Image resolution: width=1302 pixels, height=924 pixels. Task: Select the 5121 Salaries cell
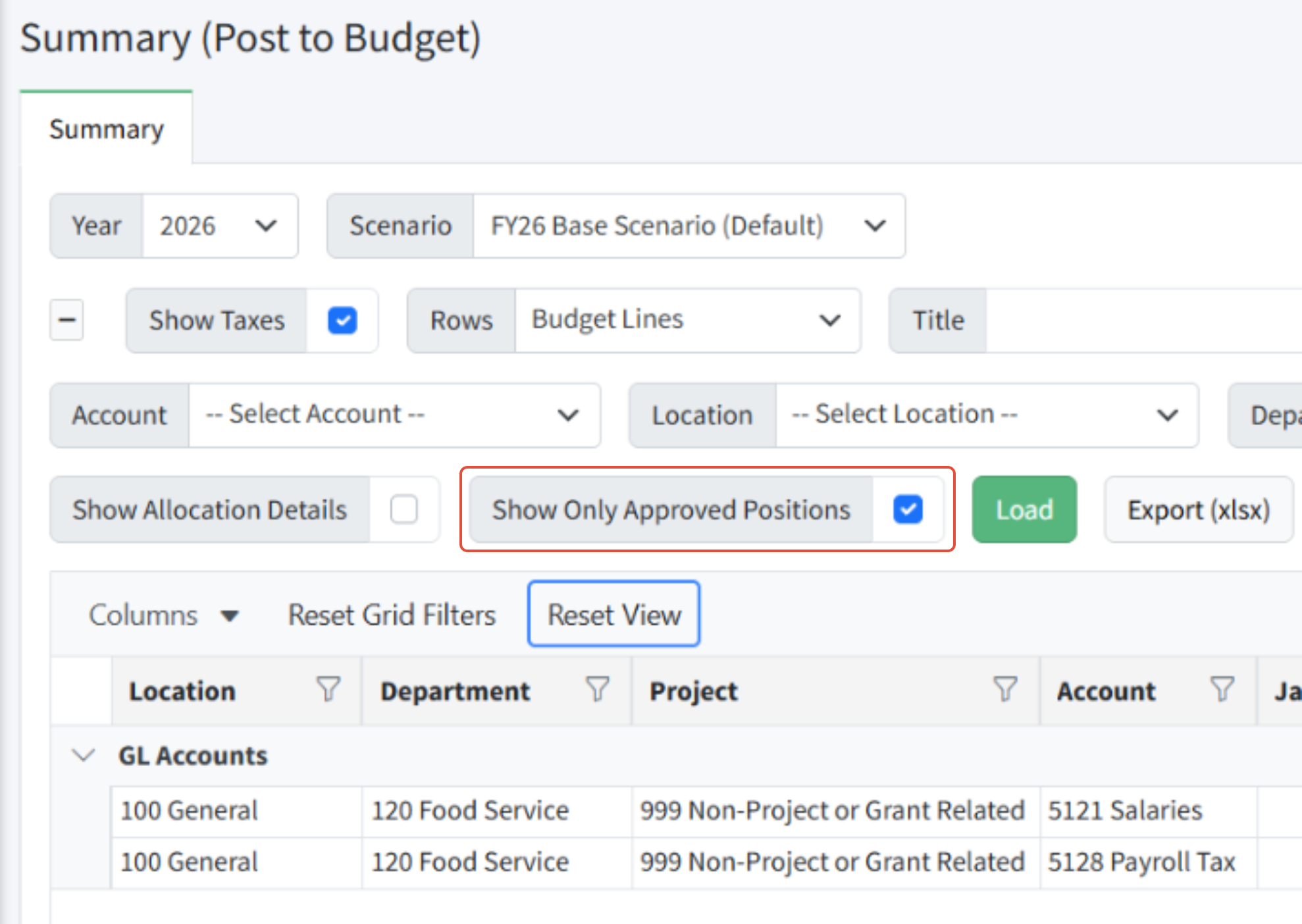pos(1148,811)
